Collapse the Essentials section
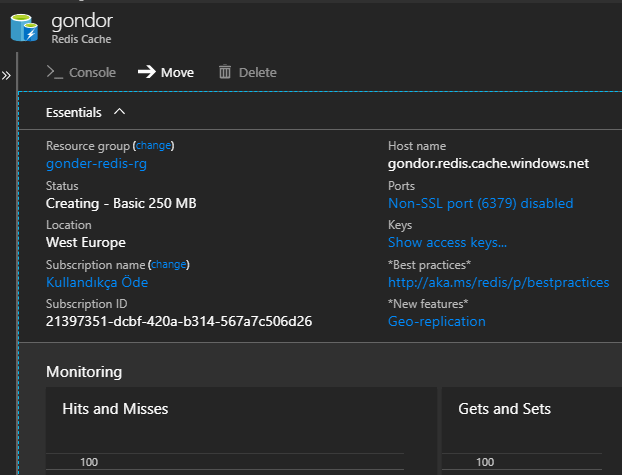The image size is (622, 475). [119, 112]
